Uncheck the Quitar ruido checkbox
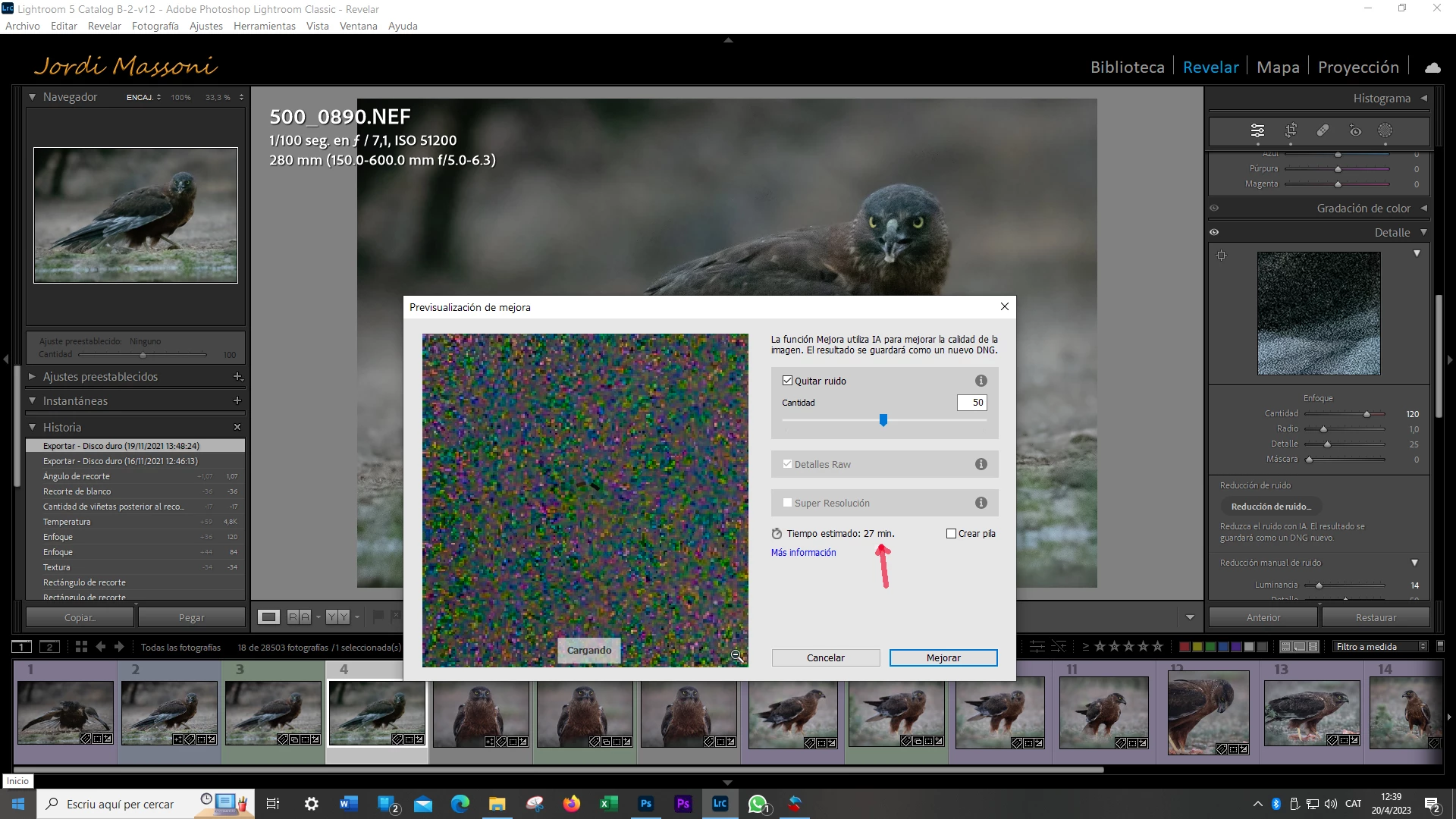This screenshot has width=1456, height=819. 787,381
